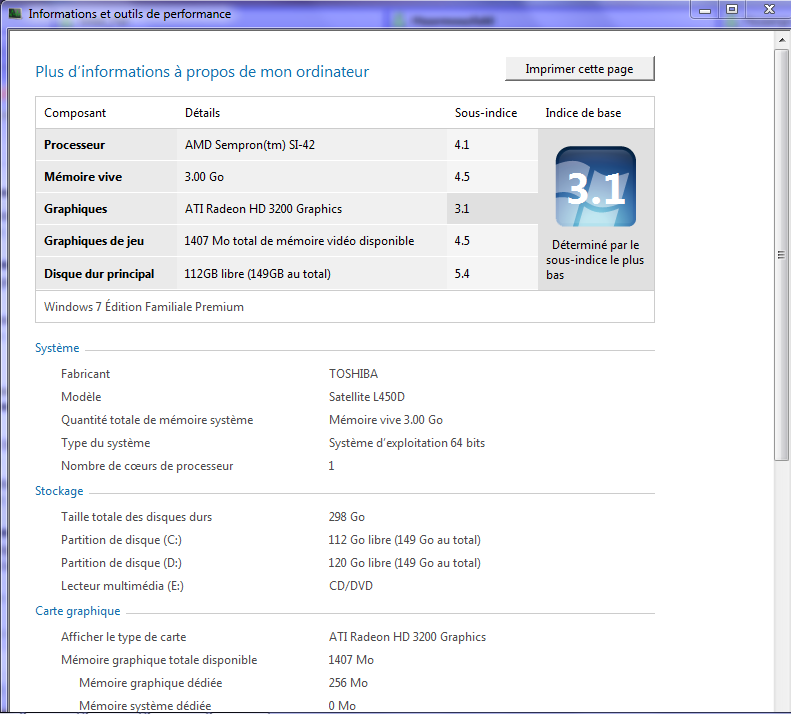Click the 112GB libre (149GB au total) cell

pos(257,274)
